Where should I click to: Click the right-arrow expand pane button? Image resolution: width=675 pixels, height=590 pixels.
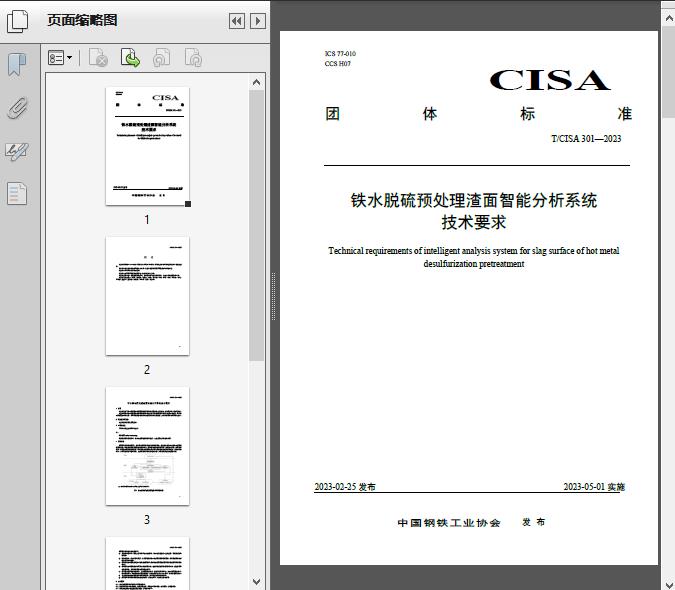257,21
